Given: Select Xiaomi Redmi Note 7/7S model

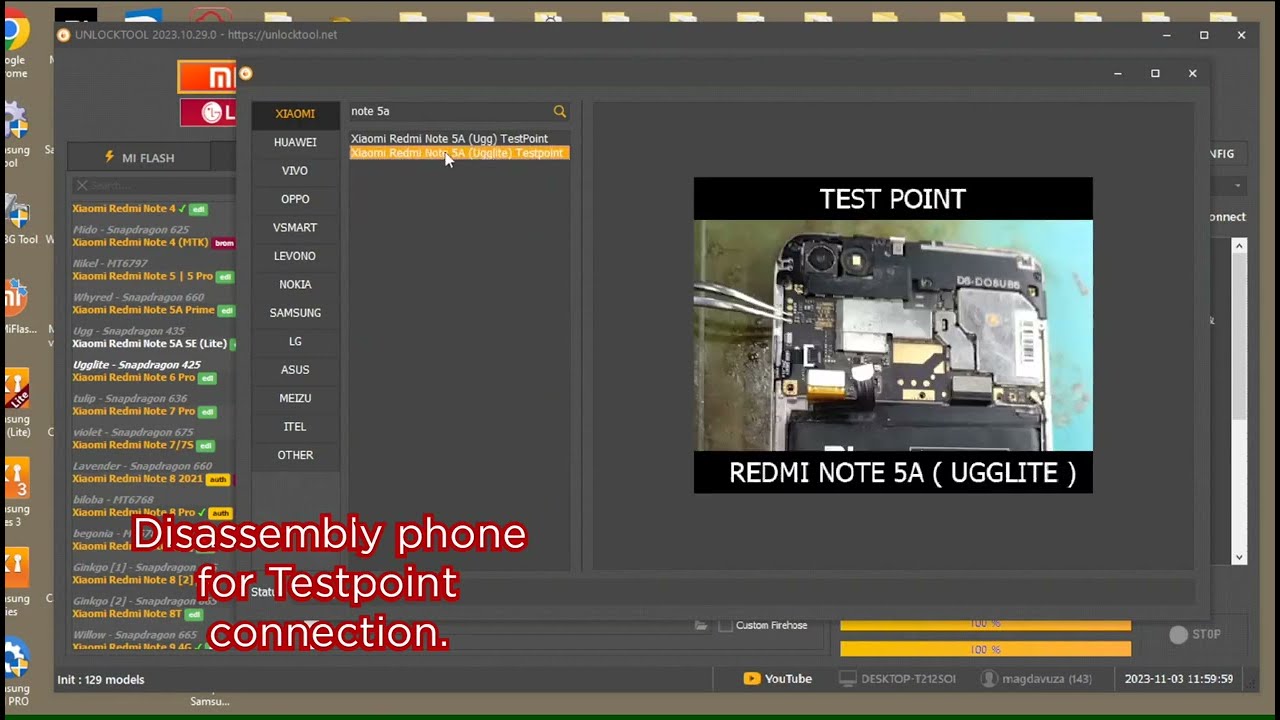Looking at the screenshot, I should pos(132,445).
